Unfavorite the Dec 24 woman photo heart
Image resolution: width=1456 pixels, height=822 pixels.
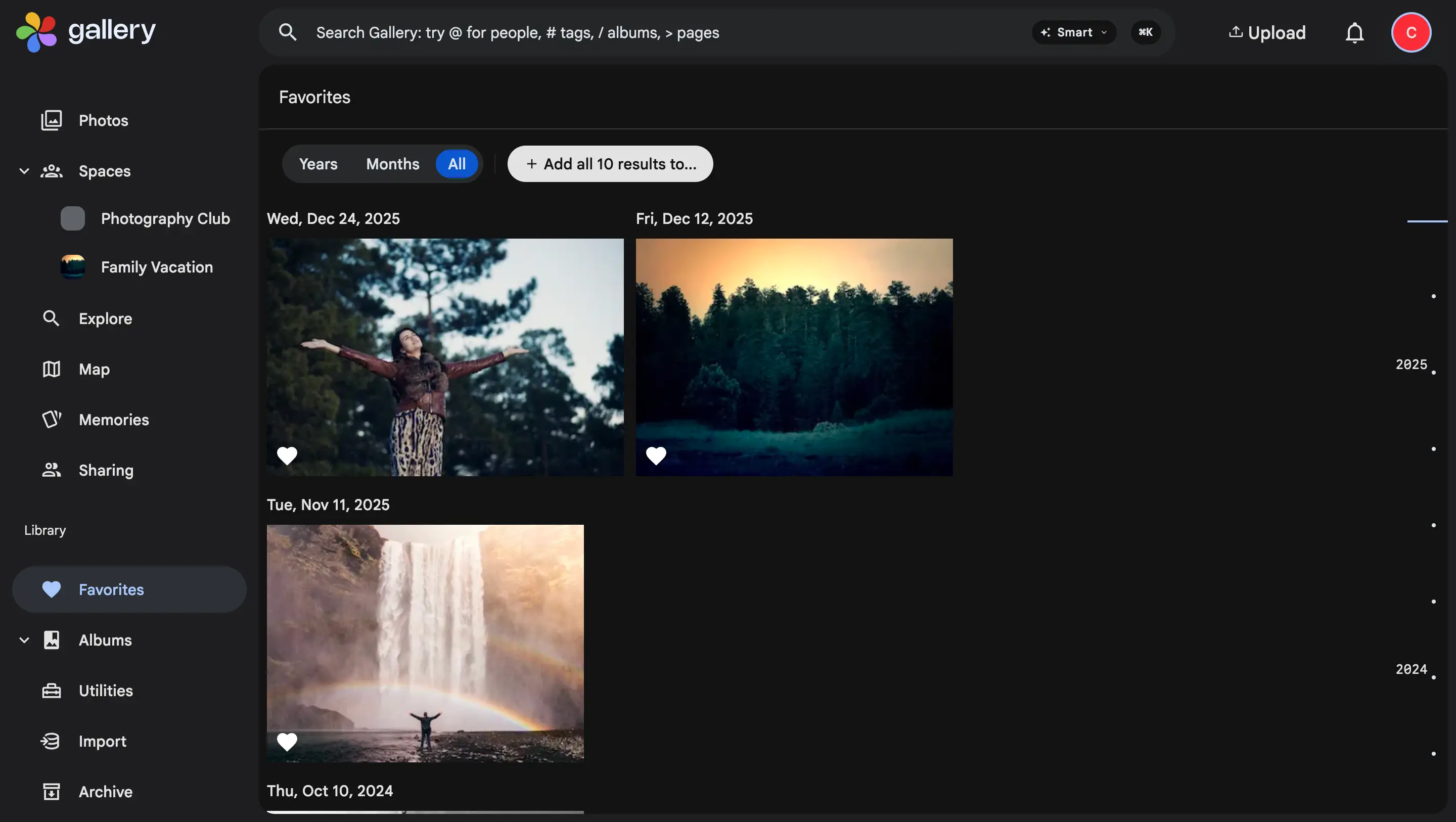click(287, 455)
